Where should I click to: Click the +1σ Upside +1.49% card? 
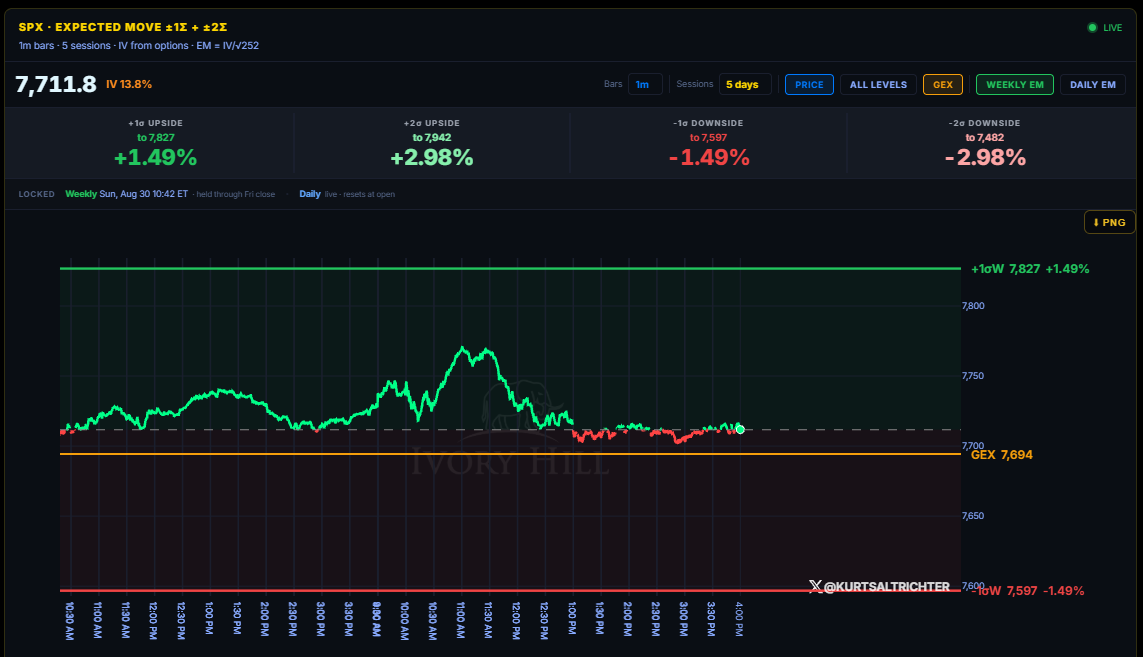[x=155, y=144]
